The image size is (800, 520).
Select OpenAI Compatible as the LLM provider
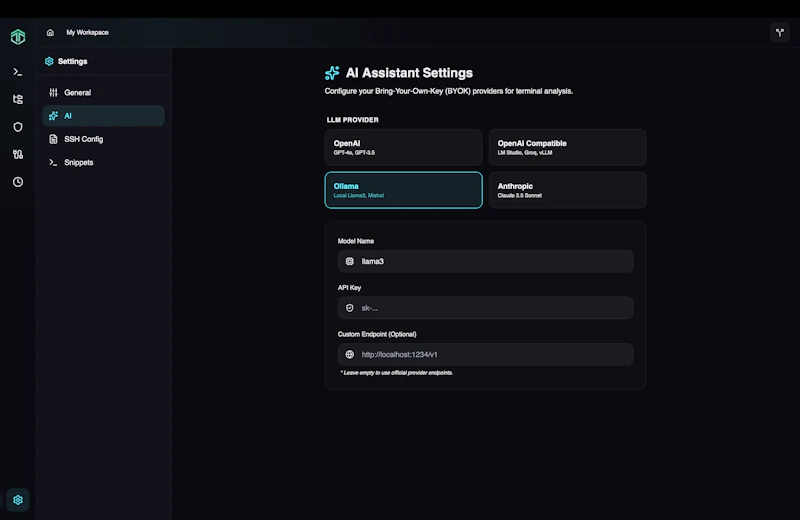point(567,147)
